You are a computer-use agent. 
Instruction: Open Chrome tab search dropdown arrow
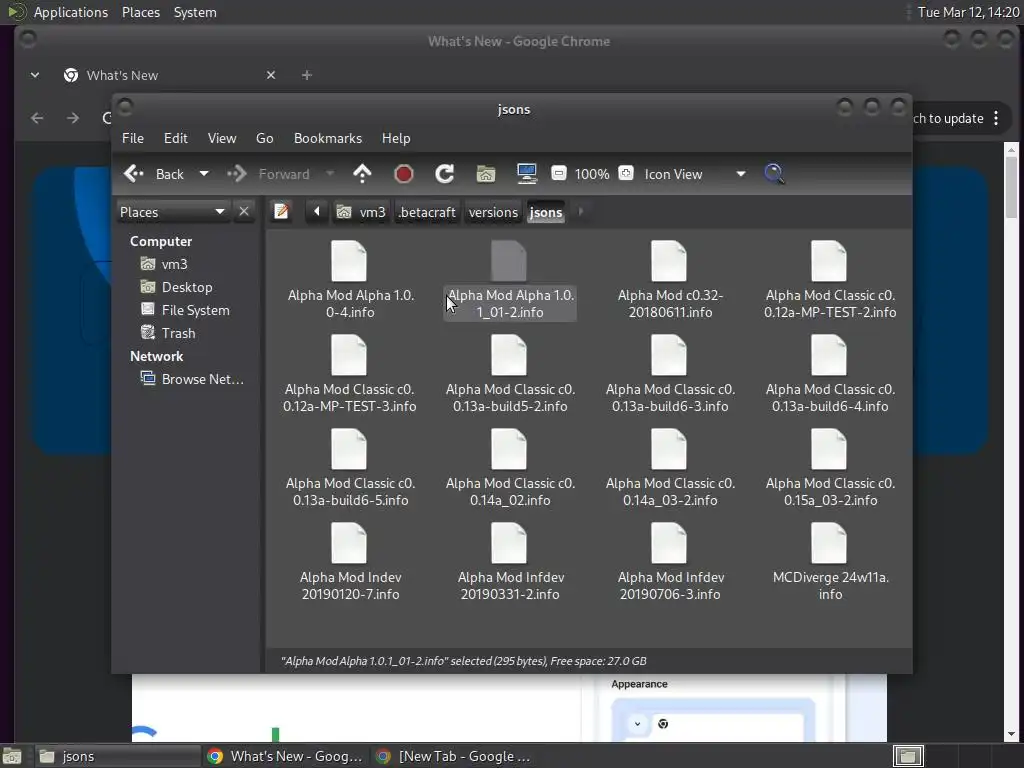coord(35,75)
